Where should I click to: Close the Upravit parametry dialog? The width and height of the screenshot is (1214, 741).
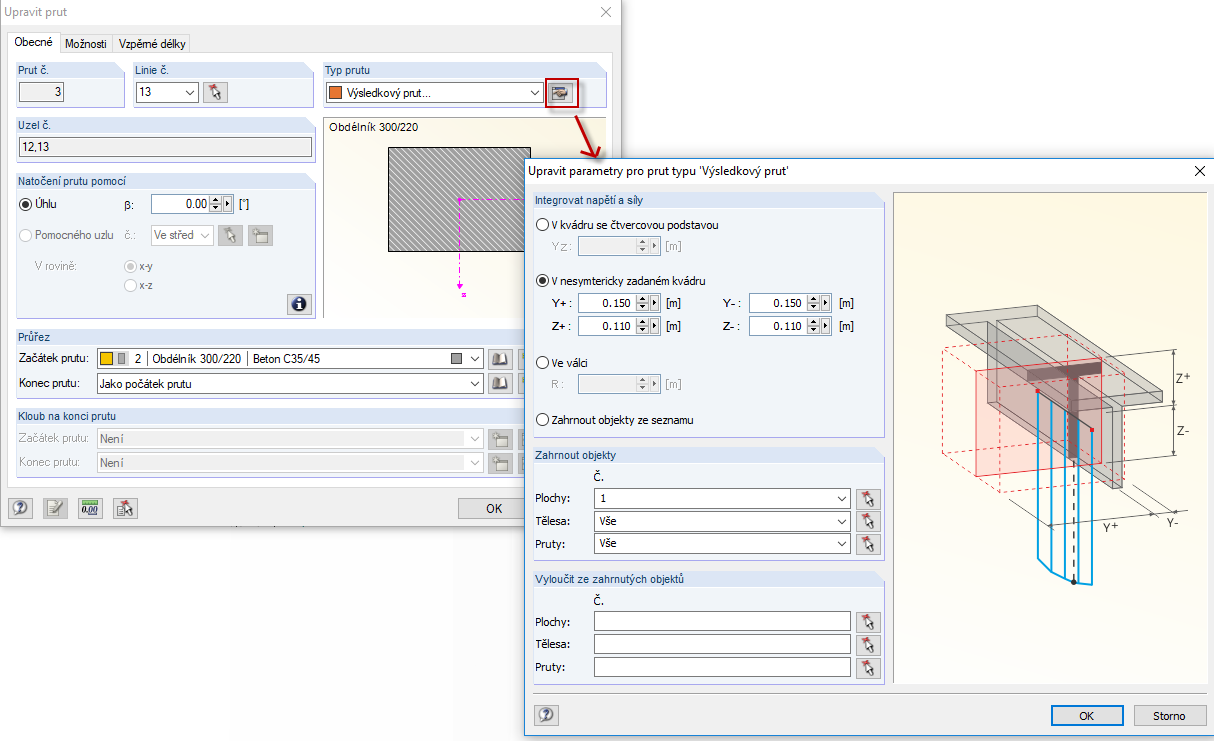point(1200,171)
